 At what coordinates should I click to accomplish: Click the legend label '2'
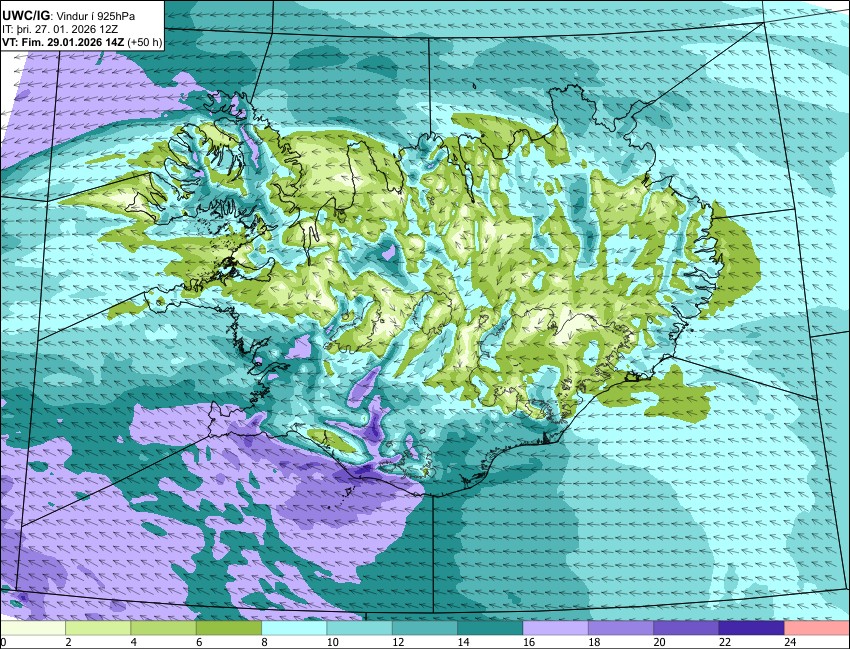[68, 642]
